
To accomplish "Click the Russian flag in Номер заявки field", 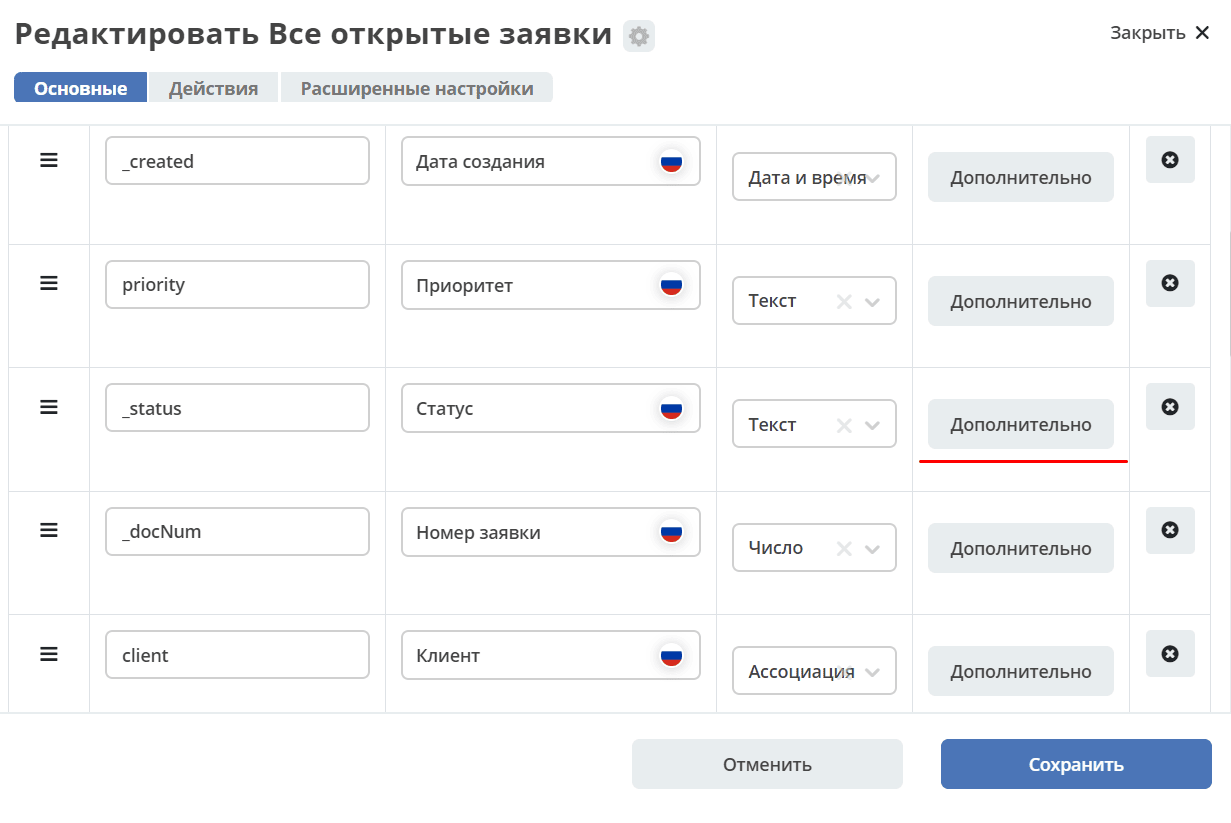I will coord(671,533).
